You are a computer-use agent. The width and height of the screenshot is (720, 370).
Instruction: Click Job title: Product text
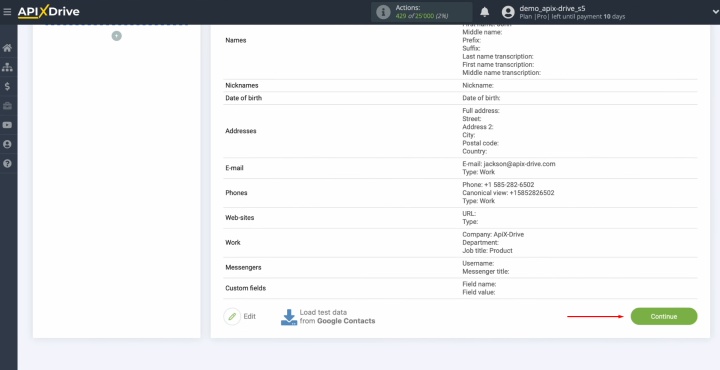click(x=488, y=251)
